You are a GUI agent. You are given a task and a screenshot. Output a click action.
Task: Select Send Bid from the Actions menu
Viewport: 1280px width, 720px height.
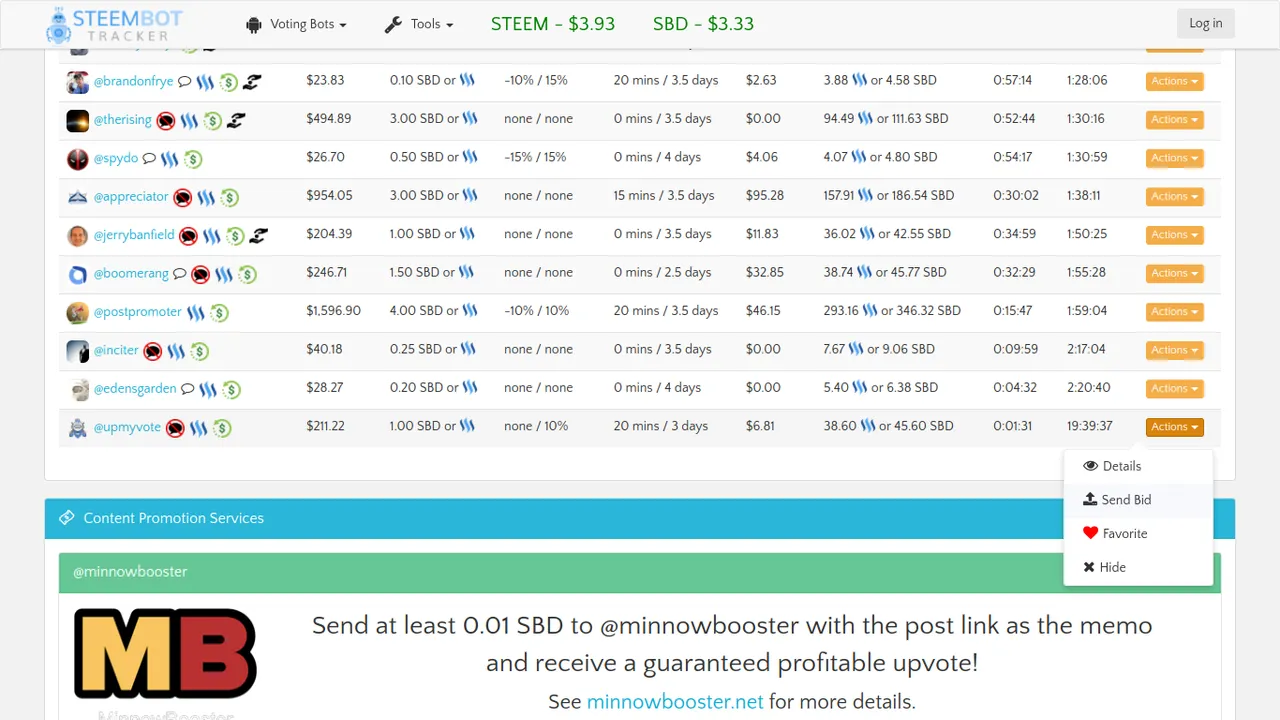coord(1138,500)
